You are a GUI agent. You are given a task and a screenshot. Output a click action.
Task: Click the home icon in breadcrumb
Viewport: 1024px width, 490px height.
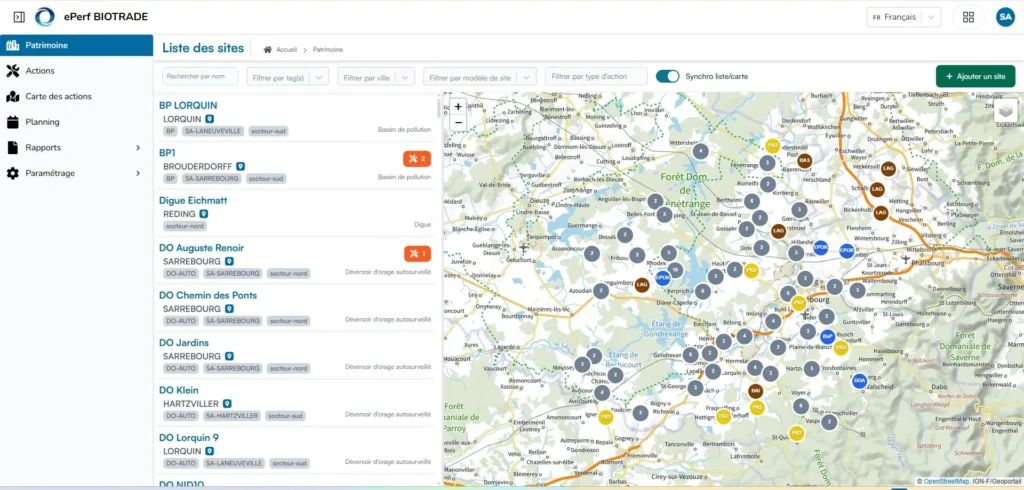[x=268, y=50]
